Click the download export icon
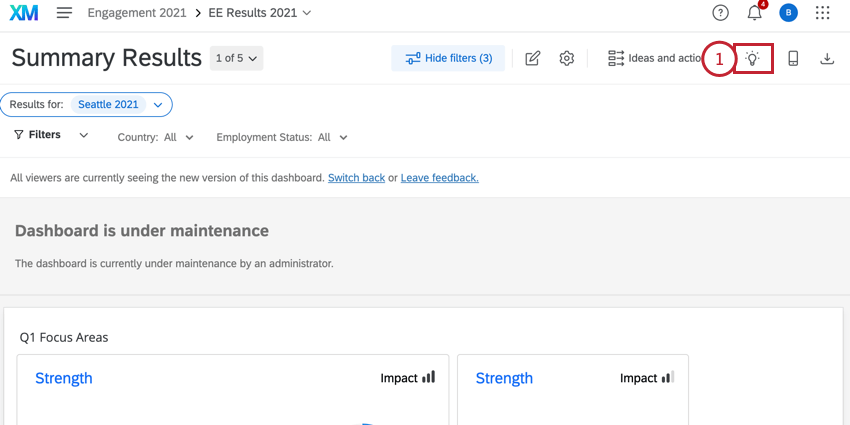The height and width of the screenshot is (425, 850). click(827, 58)
